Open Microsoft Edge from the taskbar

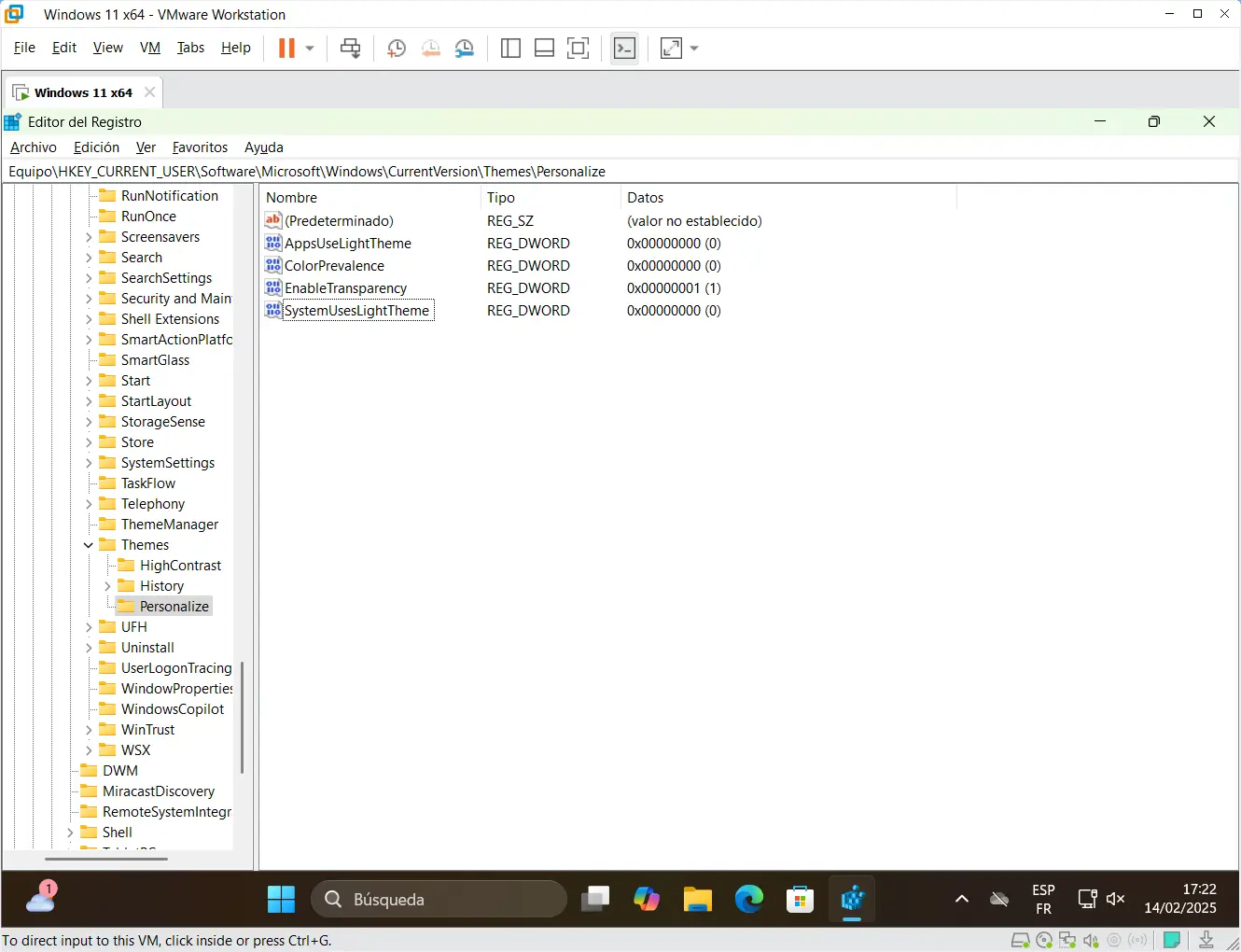[x=749, y=900]
